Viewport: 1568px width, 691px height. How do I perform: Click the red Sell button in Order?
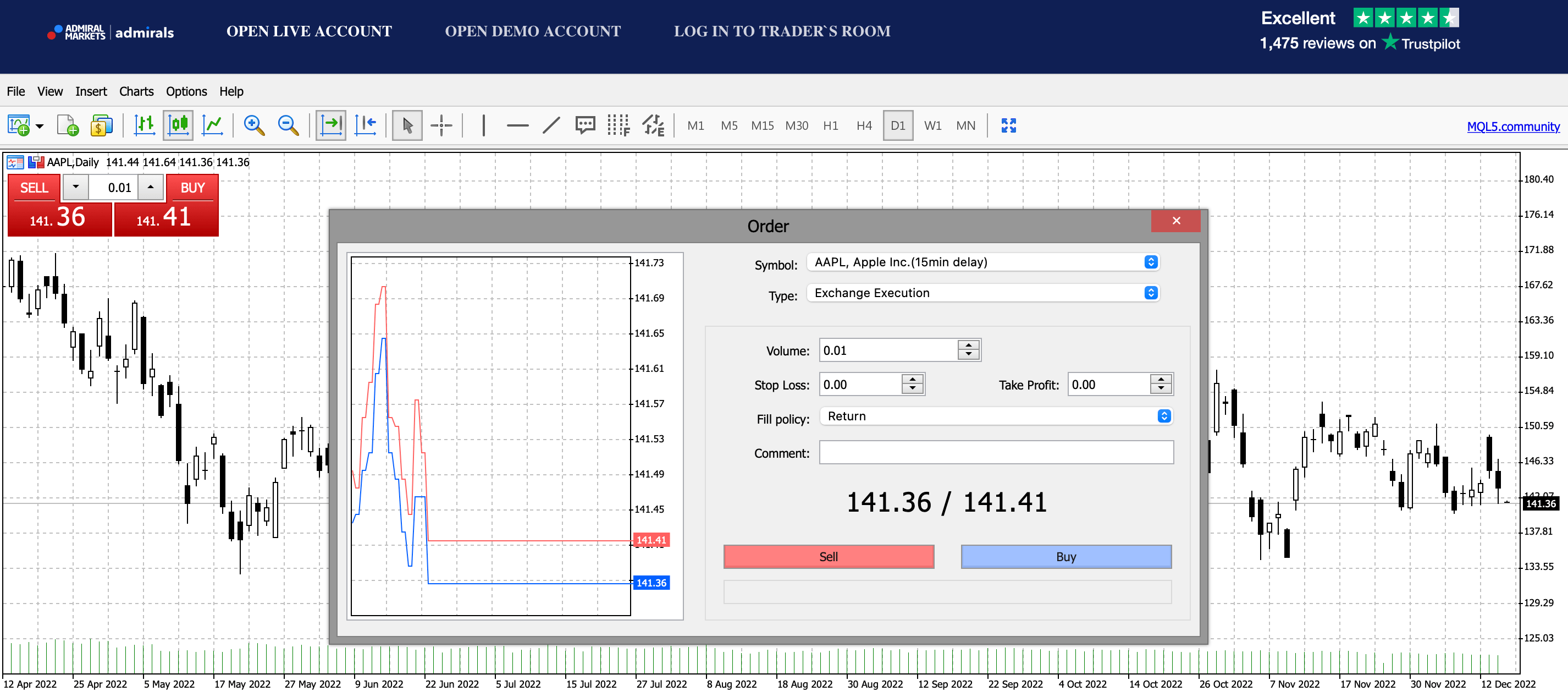click(x=829, y=557)
